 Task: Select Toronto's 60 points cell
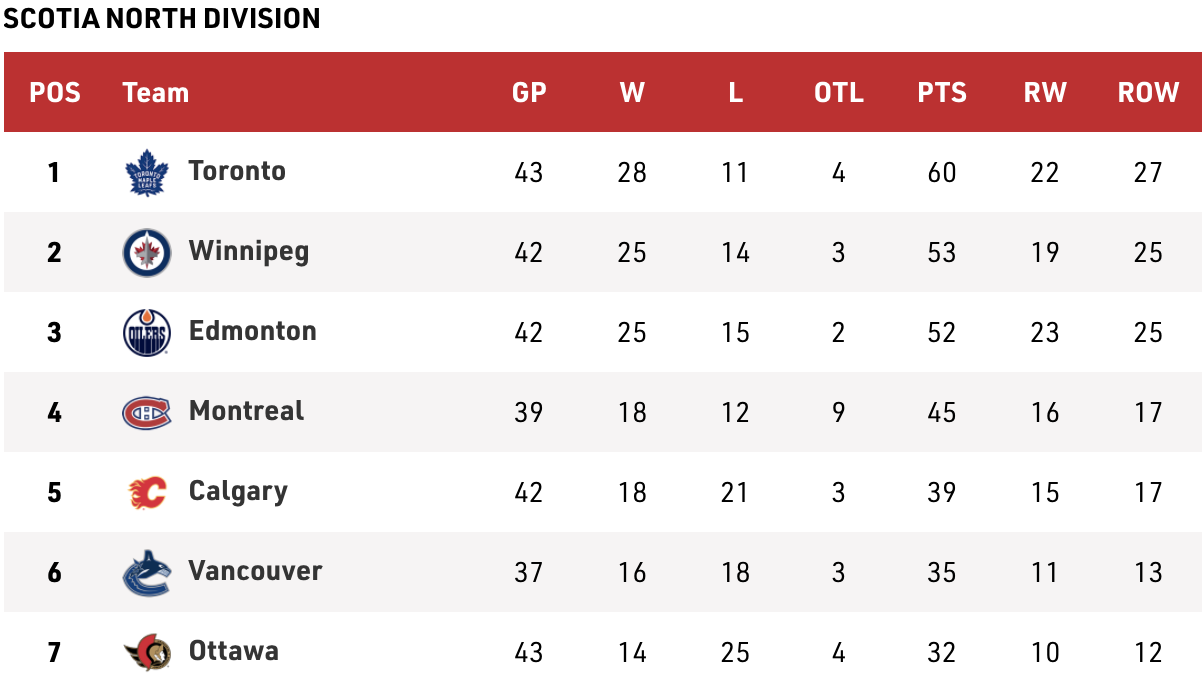942,172
